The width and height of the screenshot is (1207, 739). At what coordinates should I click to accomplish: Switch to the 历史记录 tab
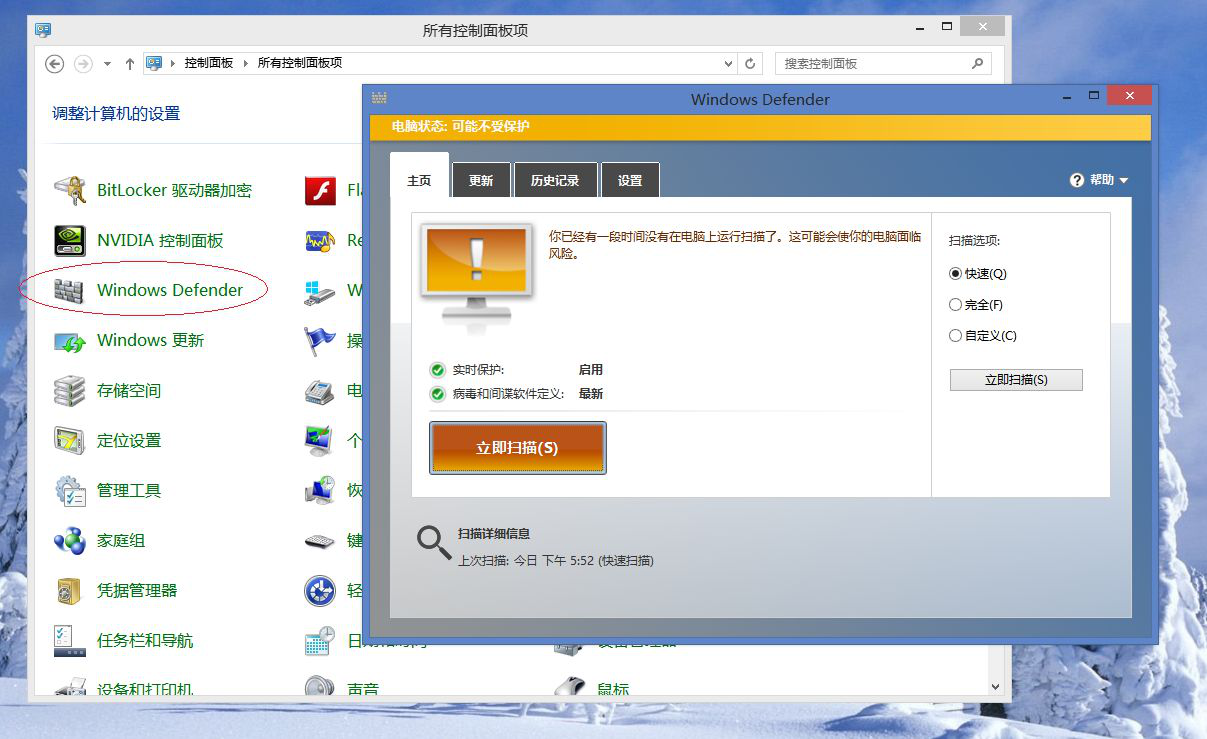pos(555,181)
